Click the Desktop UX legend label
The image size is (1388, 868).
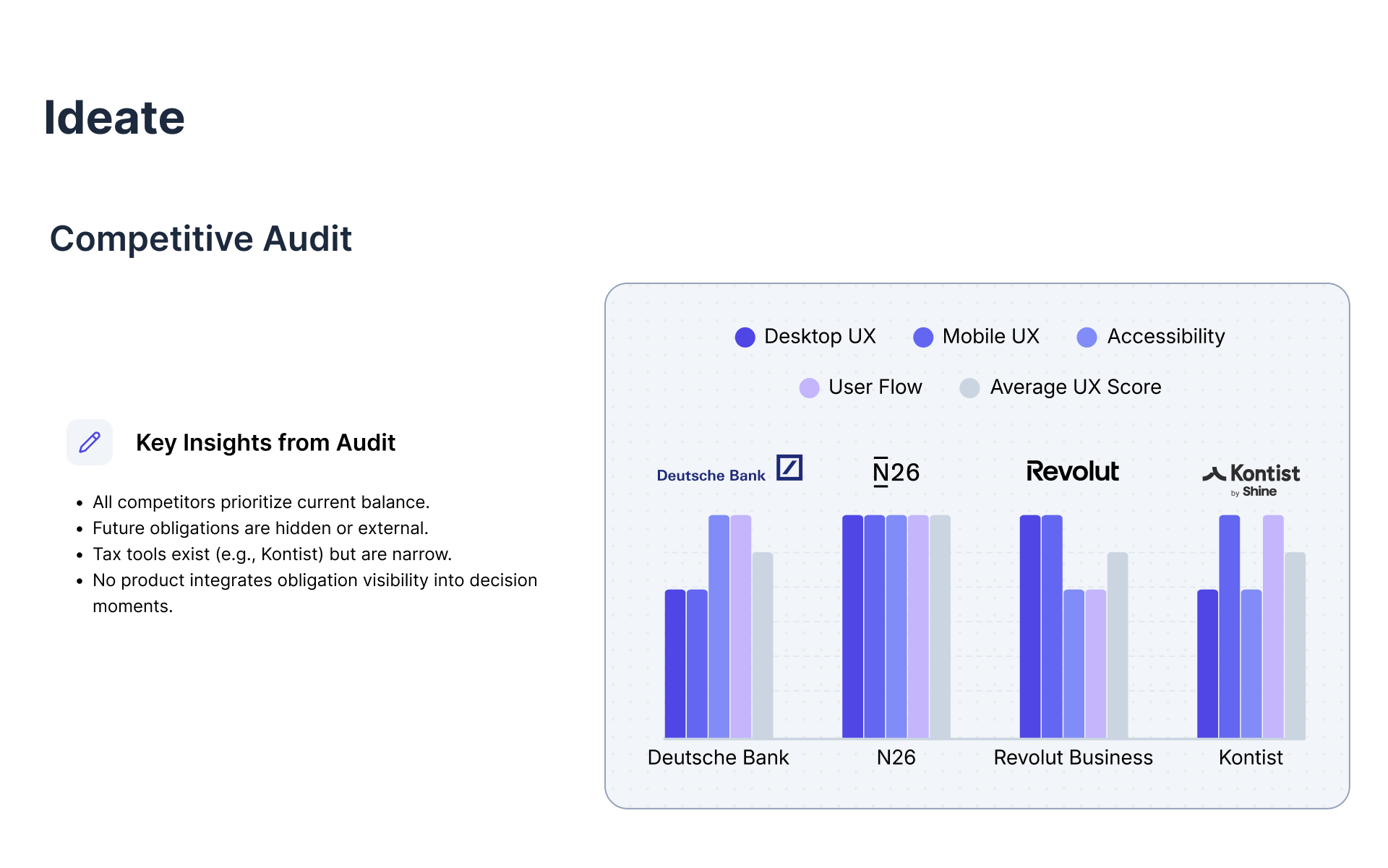820,336
